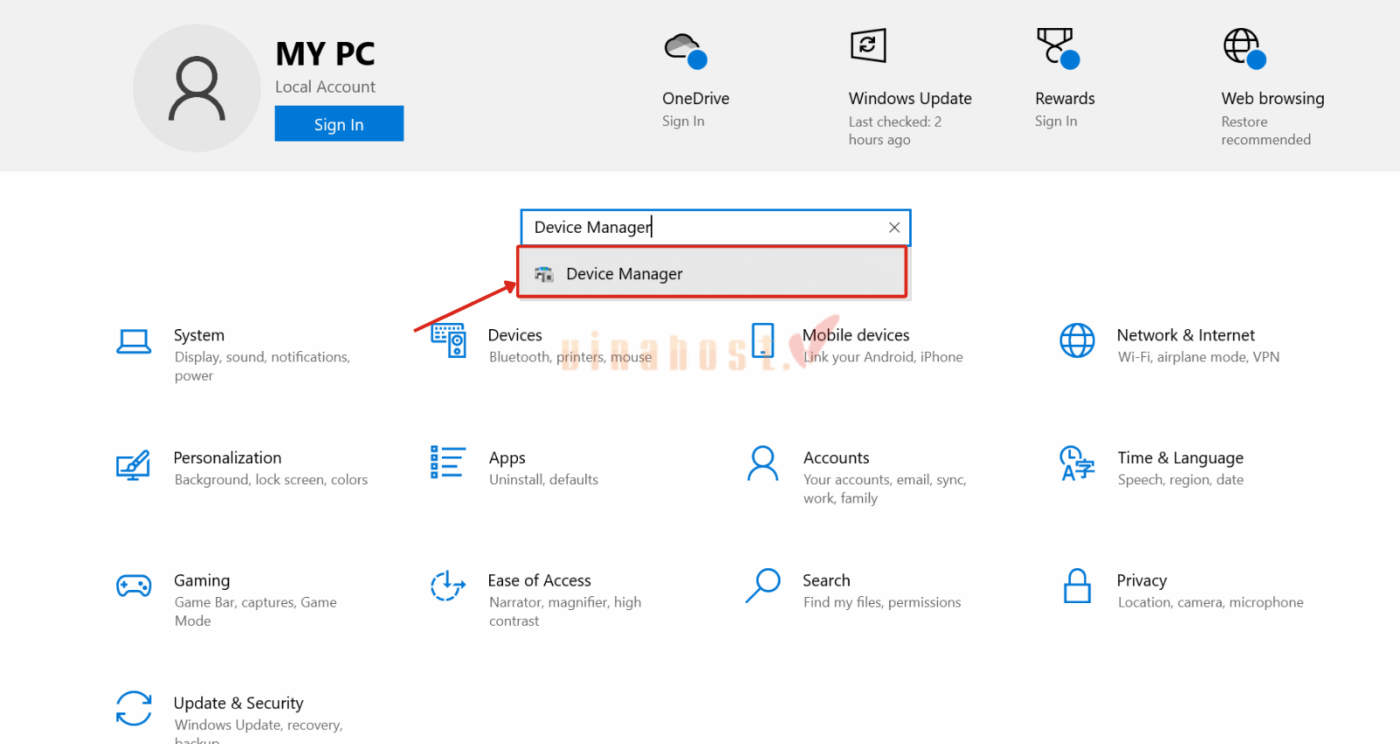This screenshot has width=1400, height=744.
Task: Click inside the Device Manager search field
Action: [715, 228]
